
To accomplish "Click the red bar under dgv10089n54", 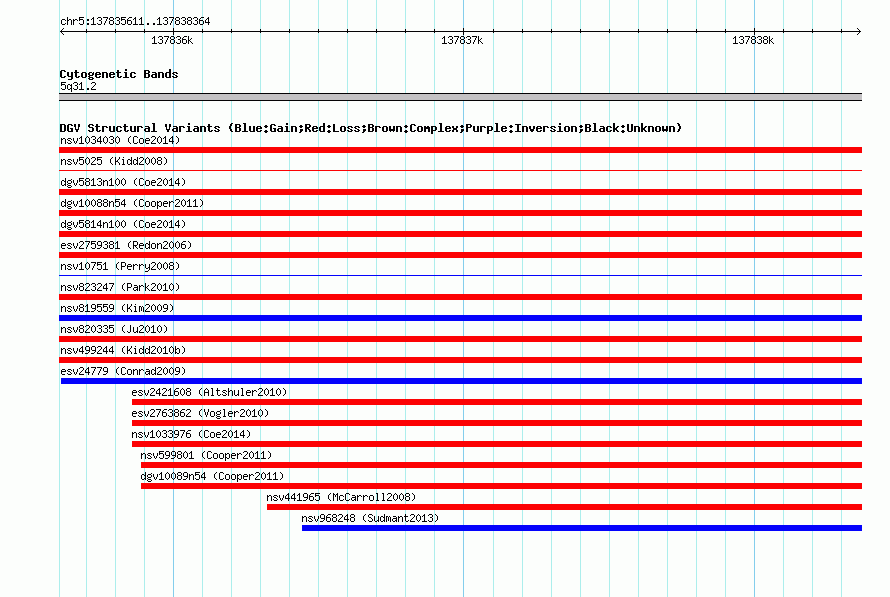I will coord(501,486).
